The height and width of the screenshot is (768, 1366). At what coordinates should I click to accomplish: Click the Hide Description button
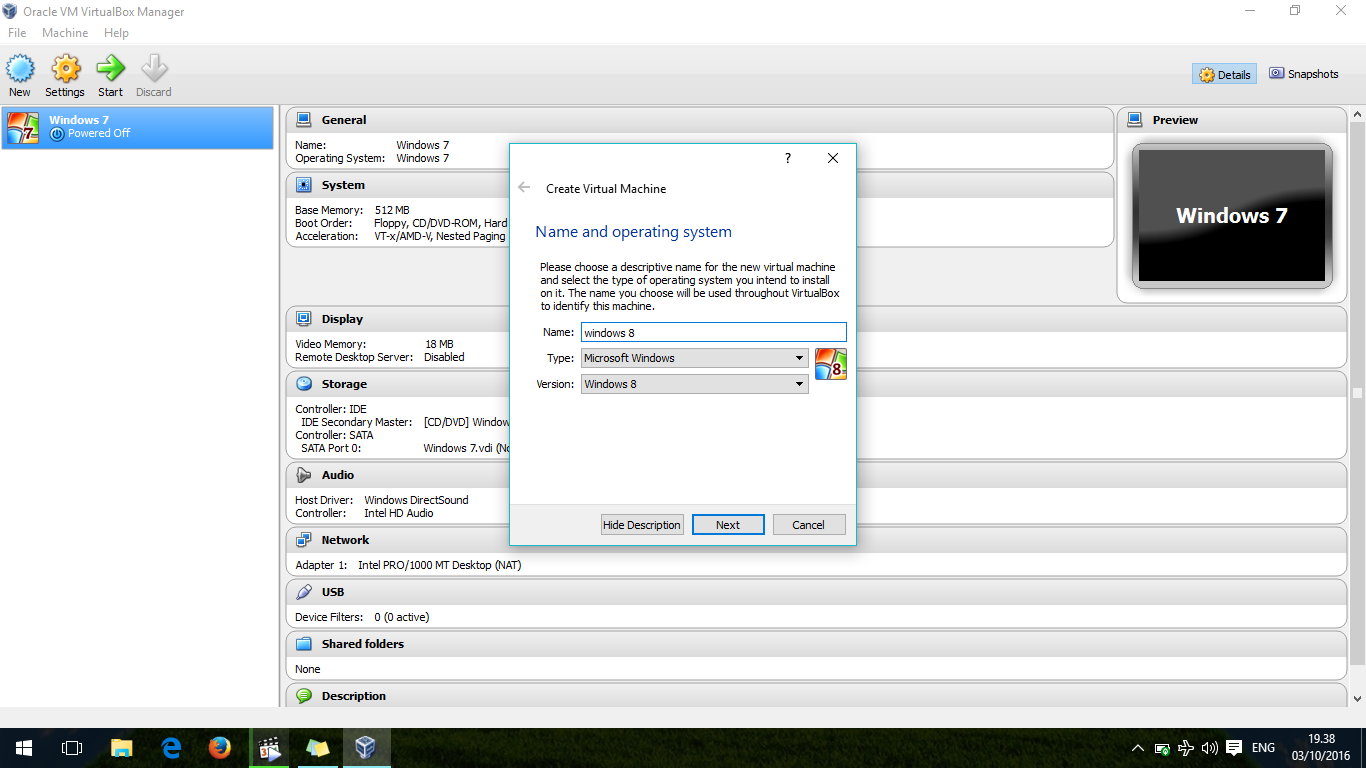pos(642,525)
